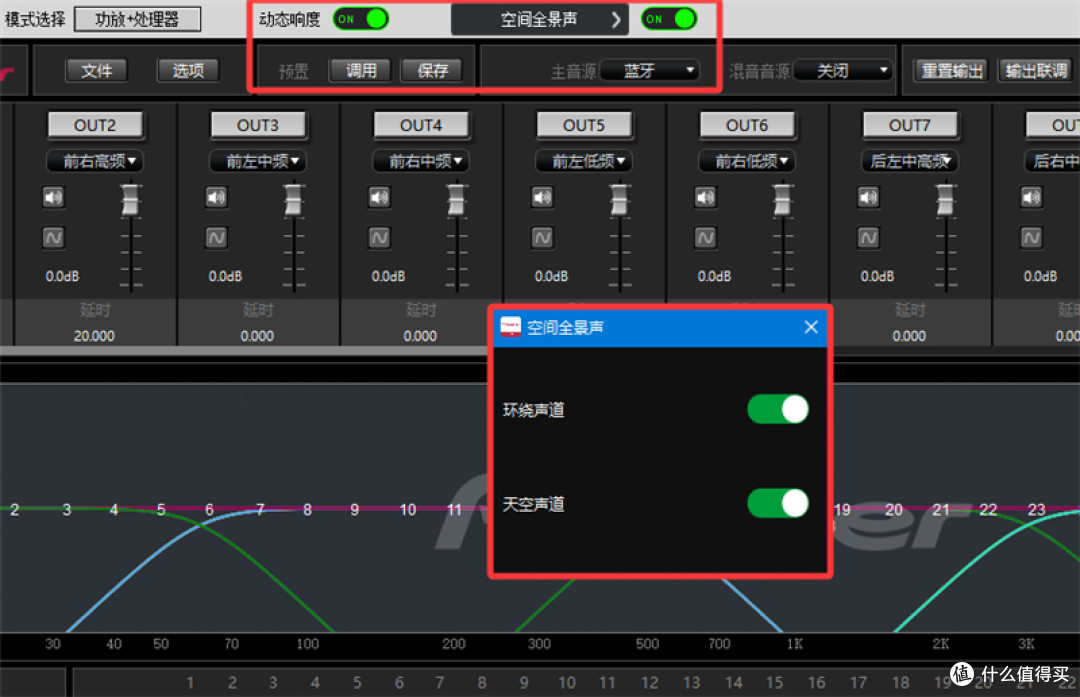This screenshot has height=697, width=1080.
Task: Open the 文件 menu
Action: [96, 70]
